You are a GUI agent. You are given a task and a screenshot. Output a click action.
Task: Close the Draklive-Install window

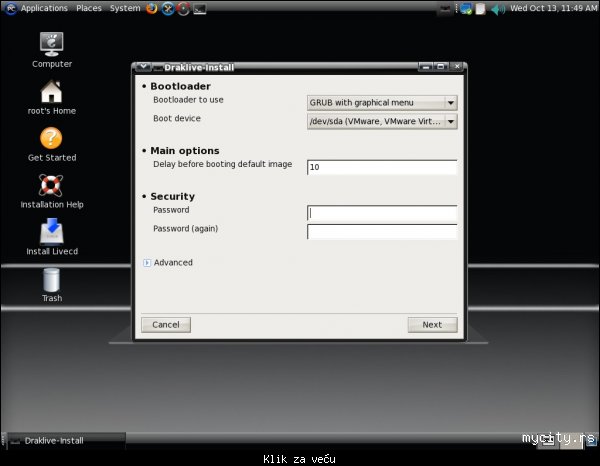pos(457,67)
